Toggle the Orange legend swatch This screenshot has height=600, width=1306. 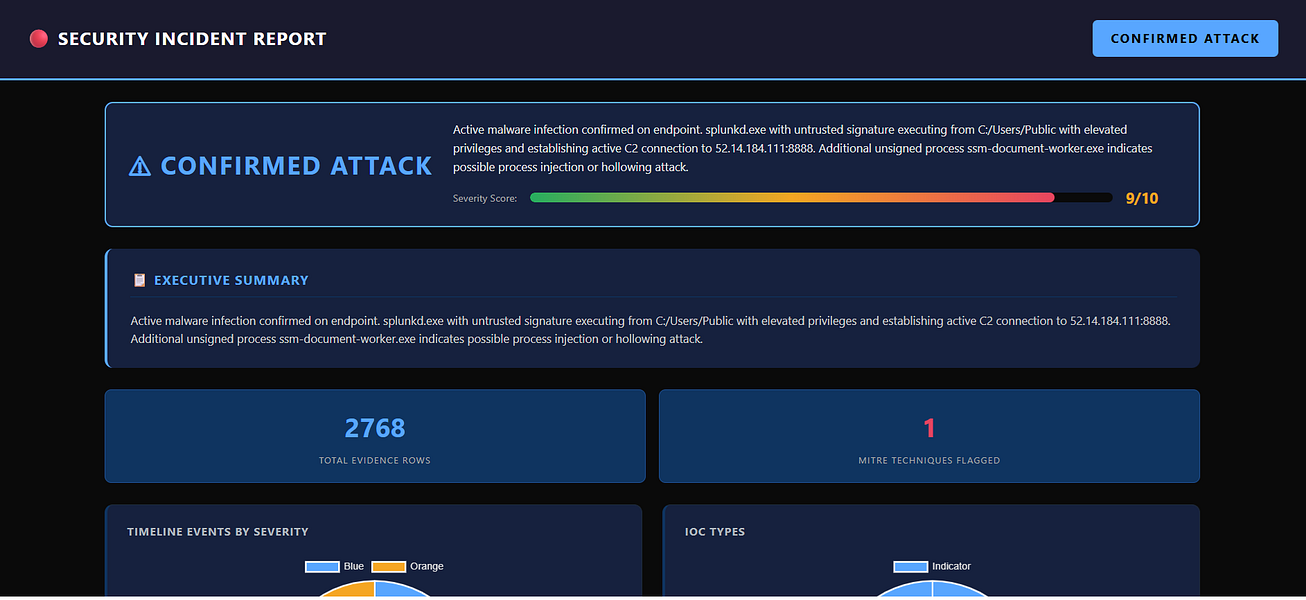pyautogui.click(x=389, y=566)
